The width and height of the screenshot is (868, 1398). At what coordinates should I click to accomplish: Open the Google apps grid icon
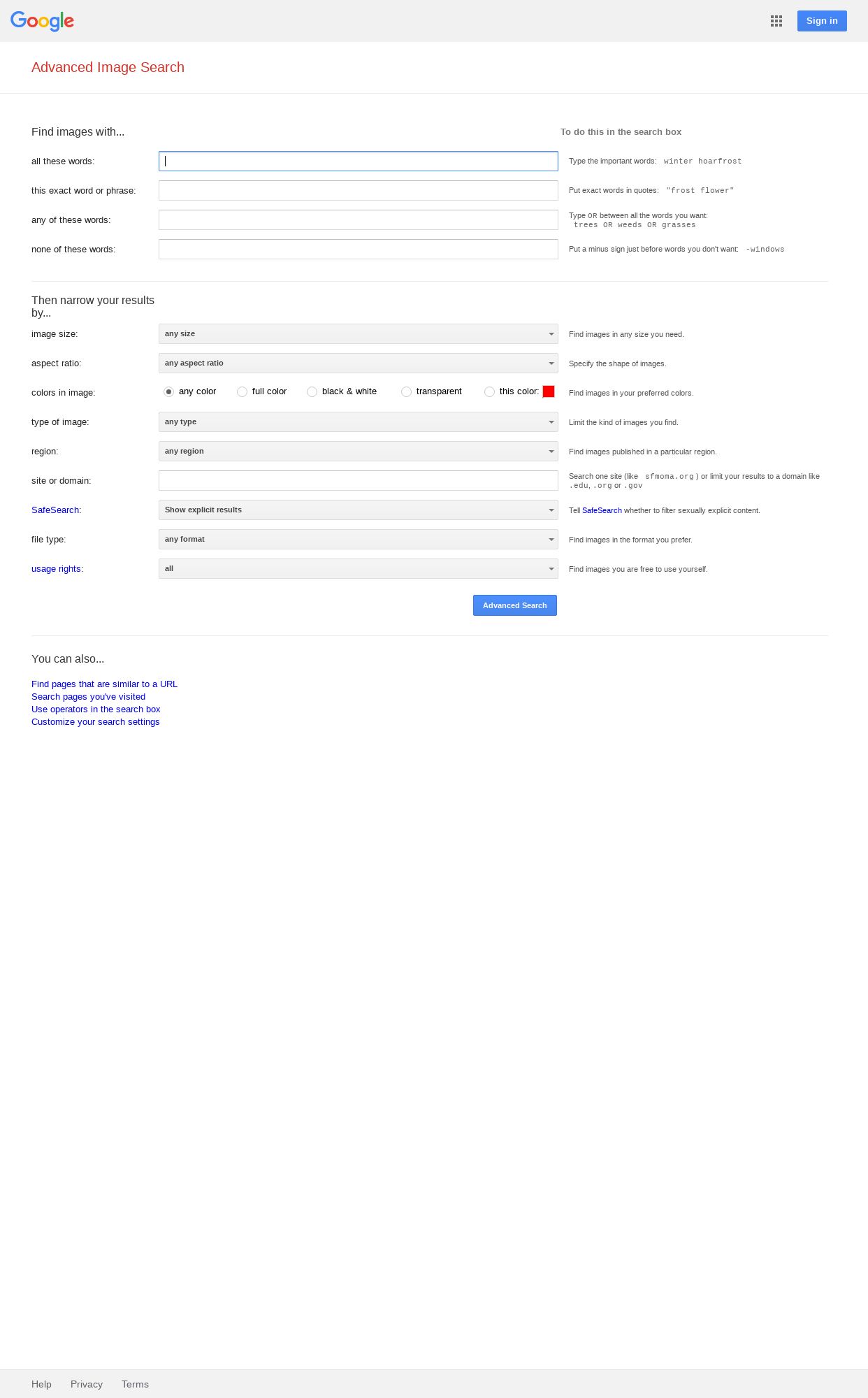pyautogui.click(x=776, y=21)
